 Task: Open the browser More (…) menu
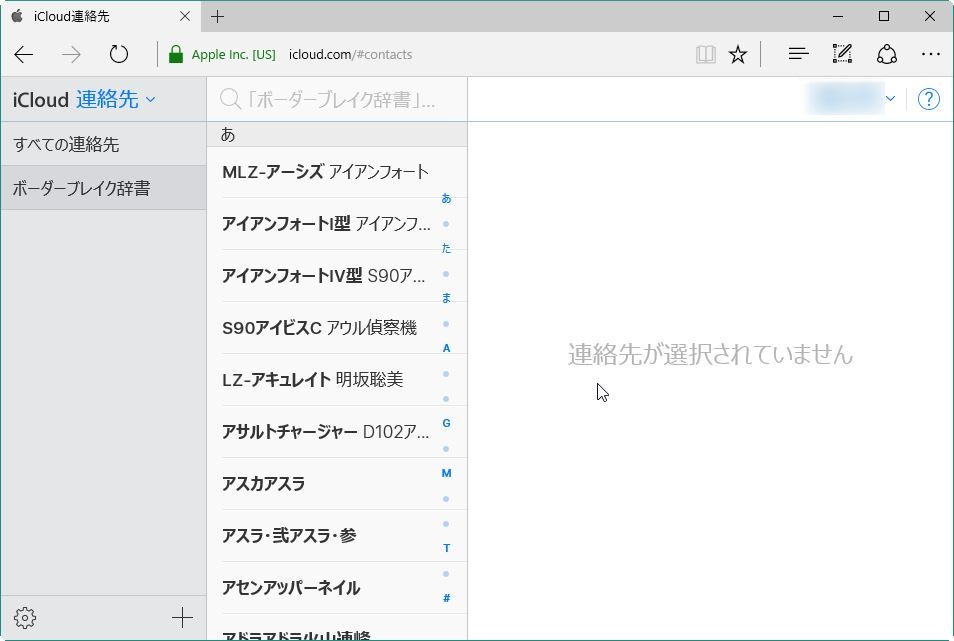[930, 54]
